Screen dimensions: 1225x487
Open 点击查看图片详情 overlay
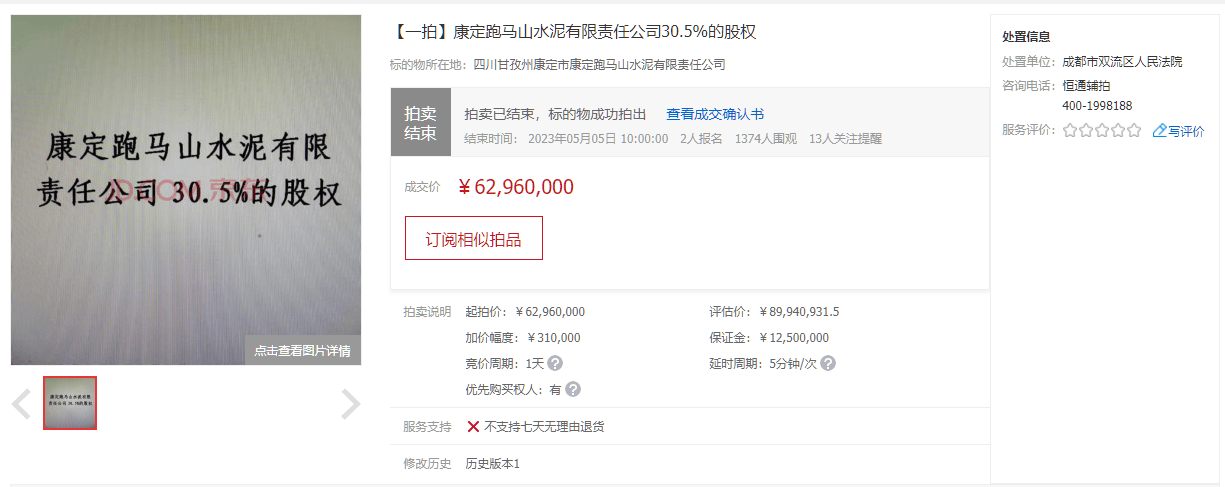(302, 351)
